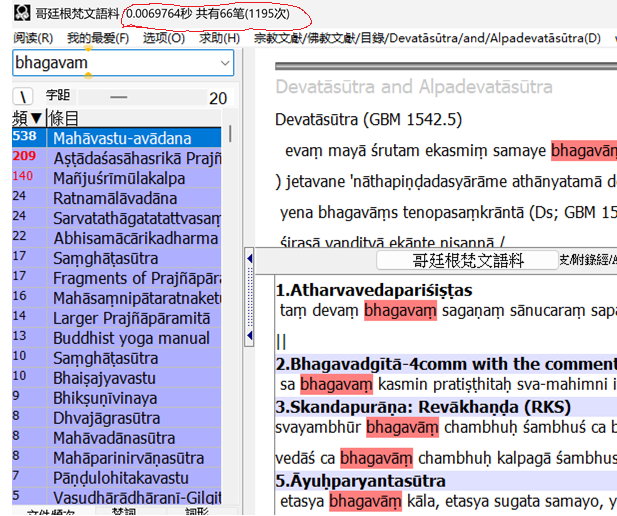617x516 pixels.
Task: Click the backslash button beside 字距
Action: click(x=23, y=96)
